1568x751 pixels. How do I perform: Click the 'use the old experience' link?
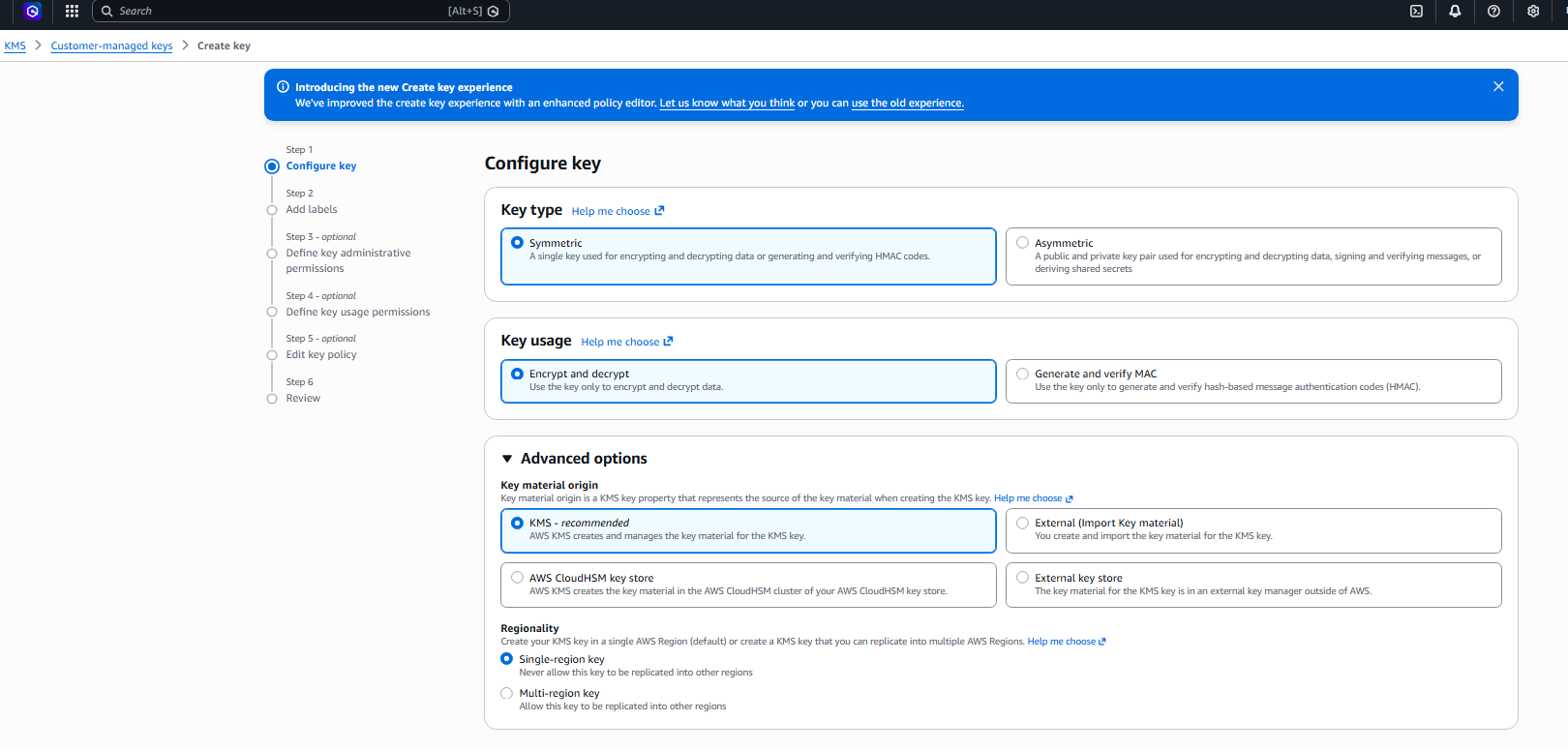(908, 103)
